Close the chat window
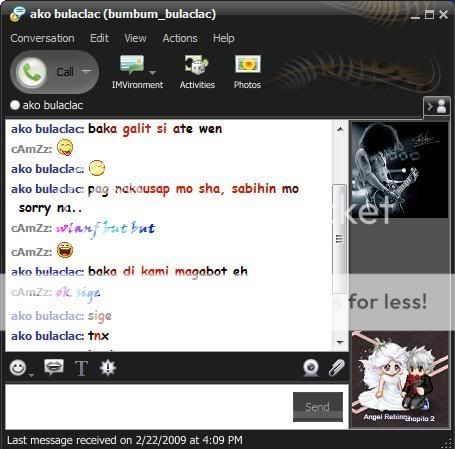The image size is (455, 449). point(443,14)
